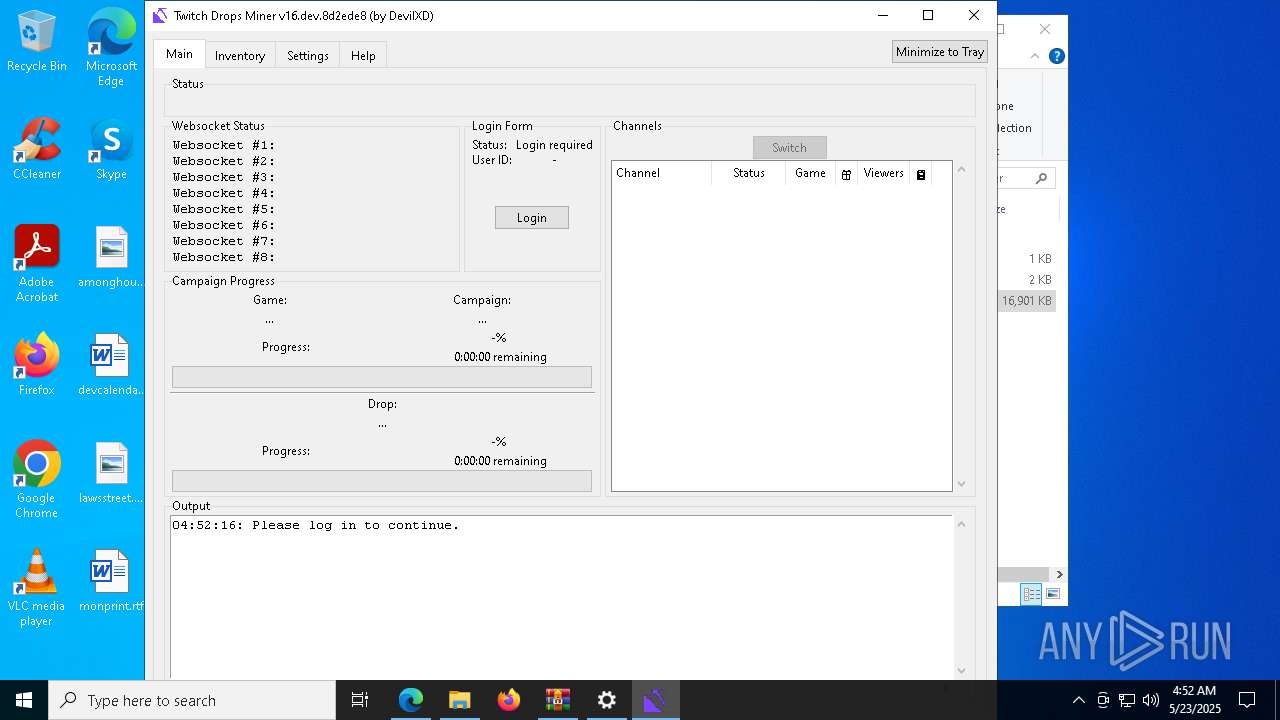Switch File Explorer to large icons view
This screenshot has height=720, width=1280.
point(1052,594)
